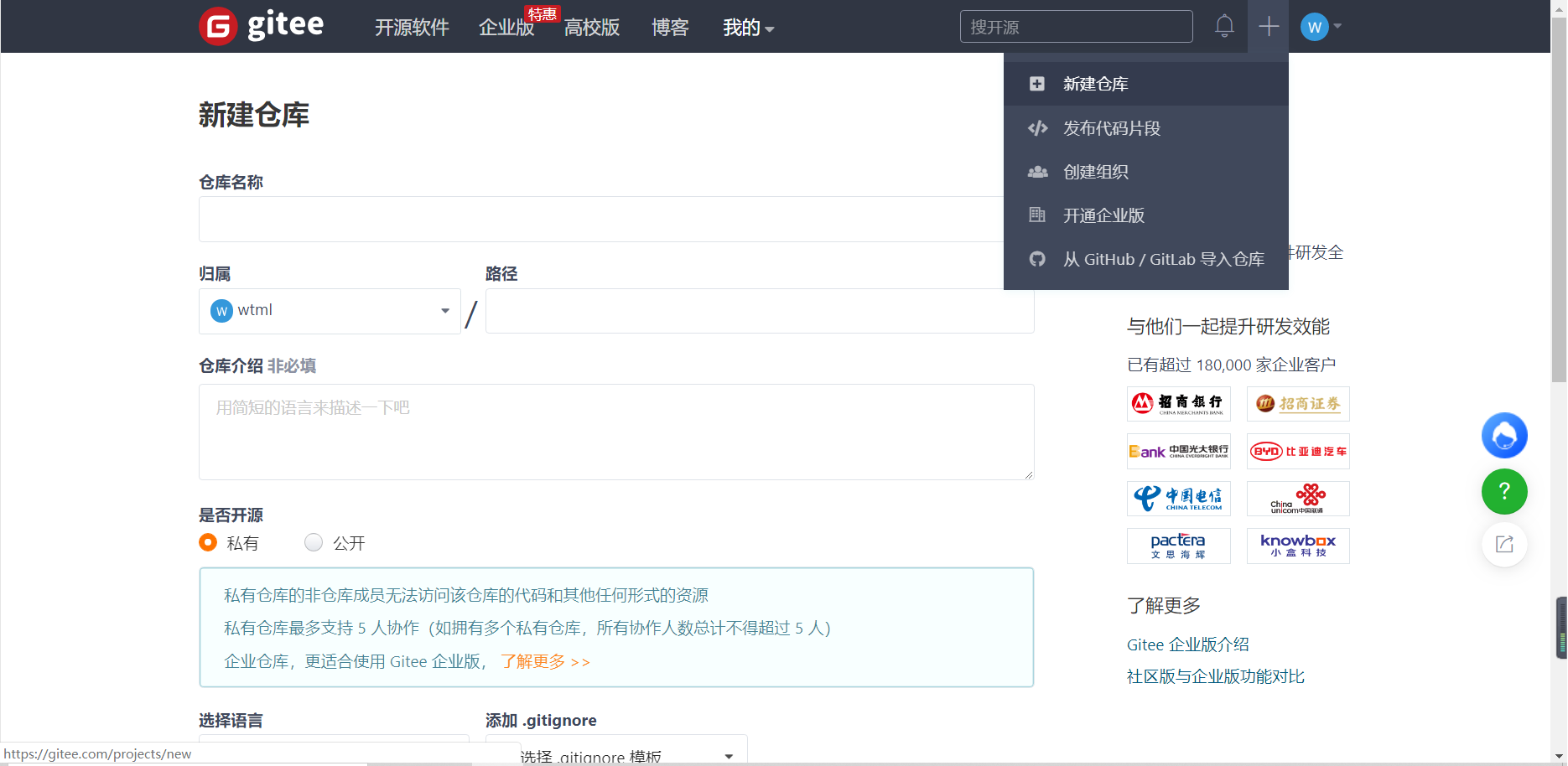Click the 特惠 badge on 企业版
Viewport: 1568px width, 766px height.
click(543, 13)
